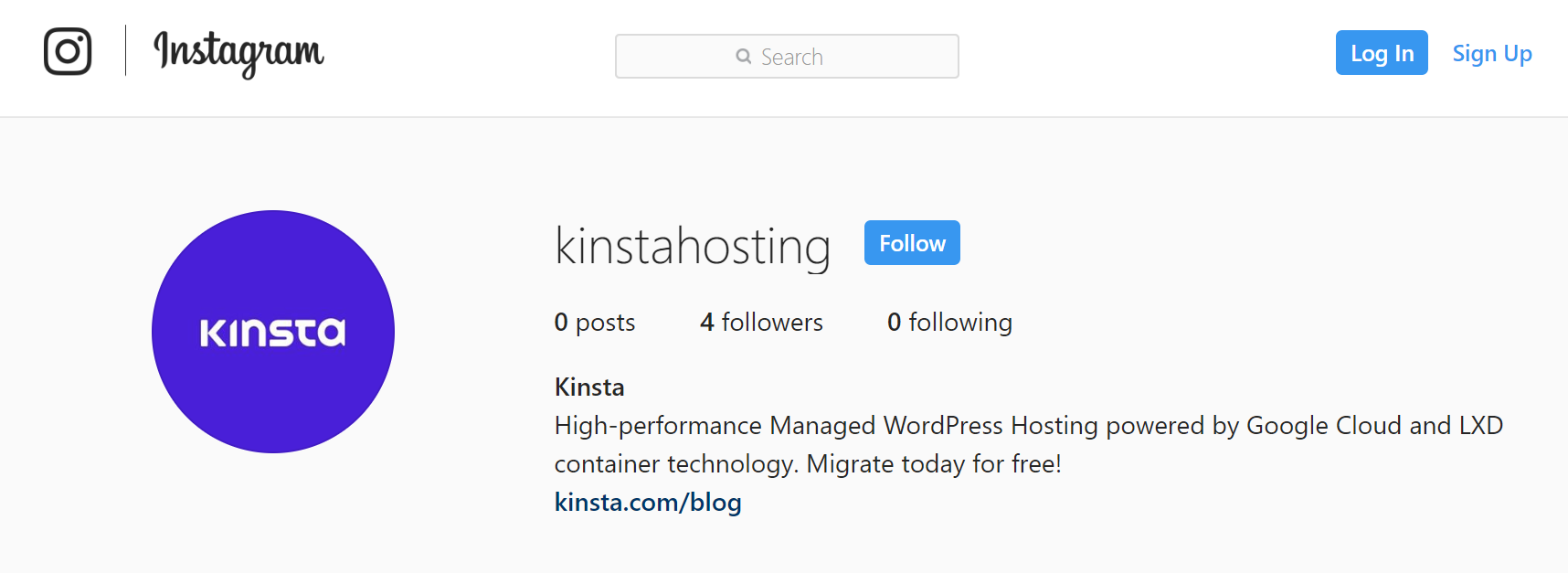Open the 0 following list

tap(948, 323)
